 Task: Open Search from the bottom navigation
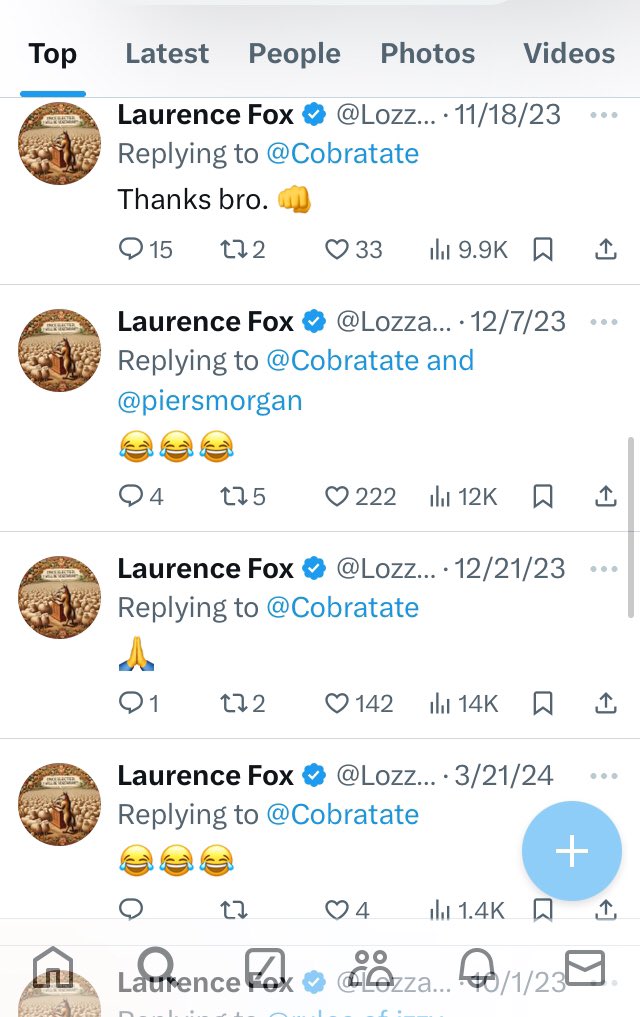(157, 968)
